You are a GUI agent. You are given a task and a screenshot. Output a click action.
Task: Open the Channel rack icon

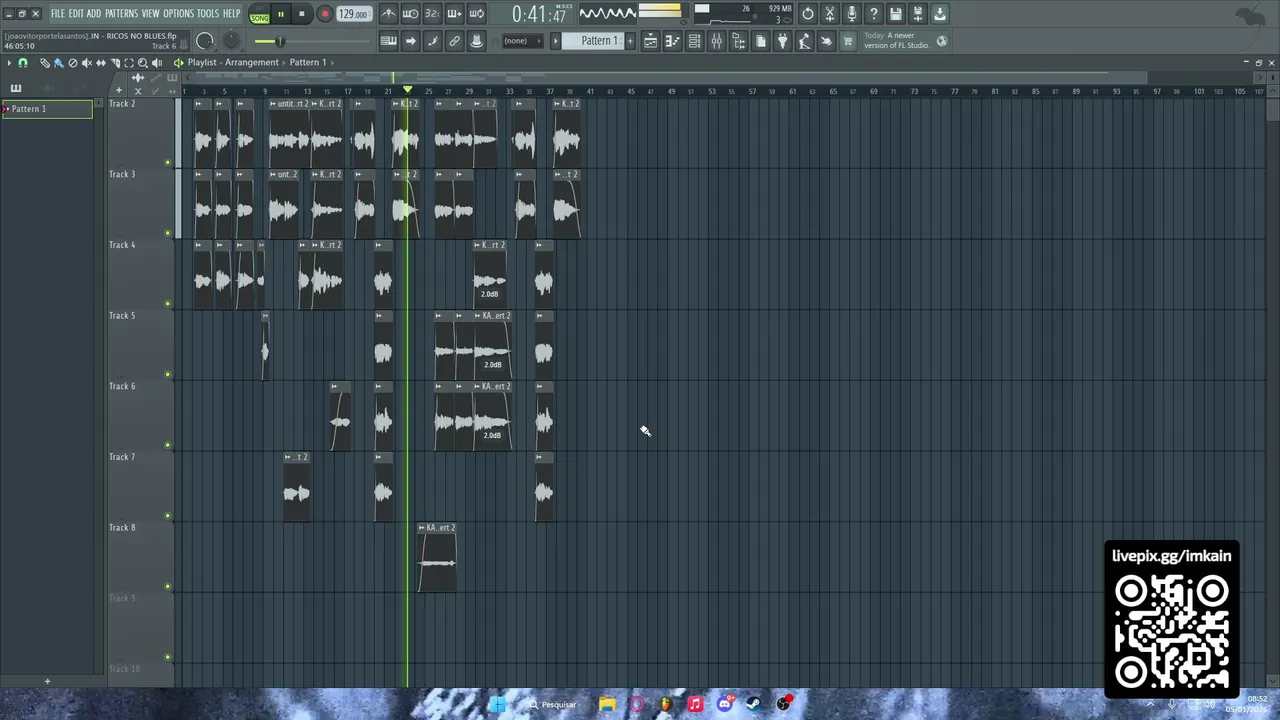(694, 41)
